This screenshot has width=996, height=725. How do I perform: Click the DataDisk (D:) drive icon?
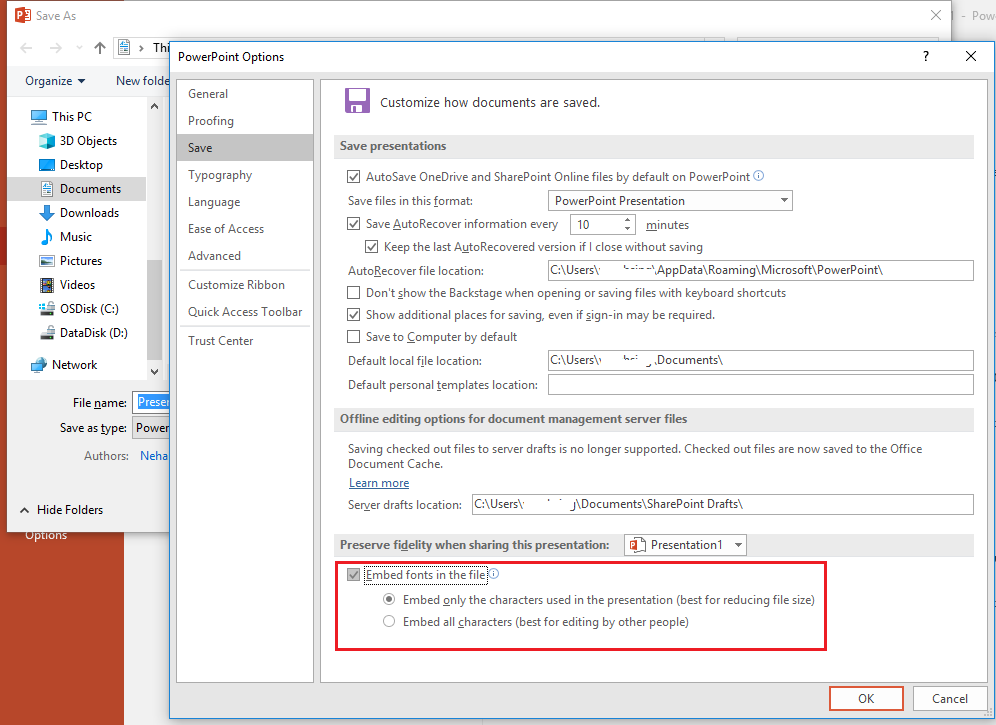(47, 332)
